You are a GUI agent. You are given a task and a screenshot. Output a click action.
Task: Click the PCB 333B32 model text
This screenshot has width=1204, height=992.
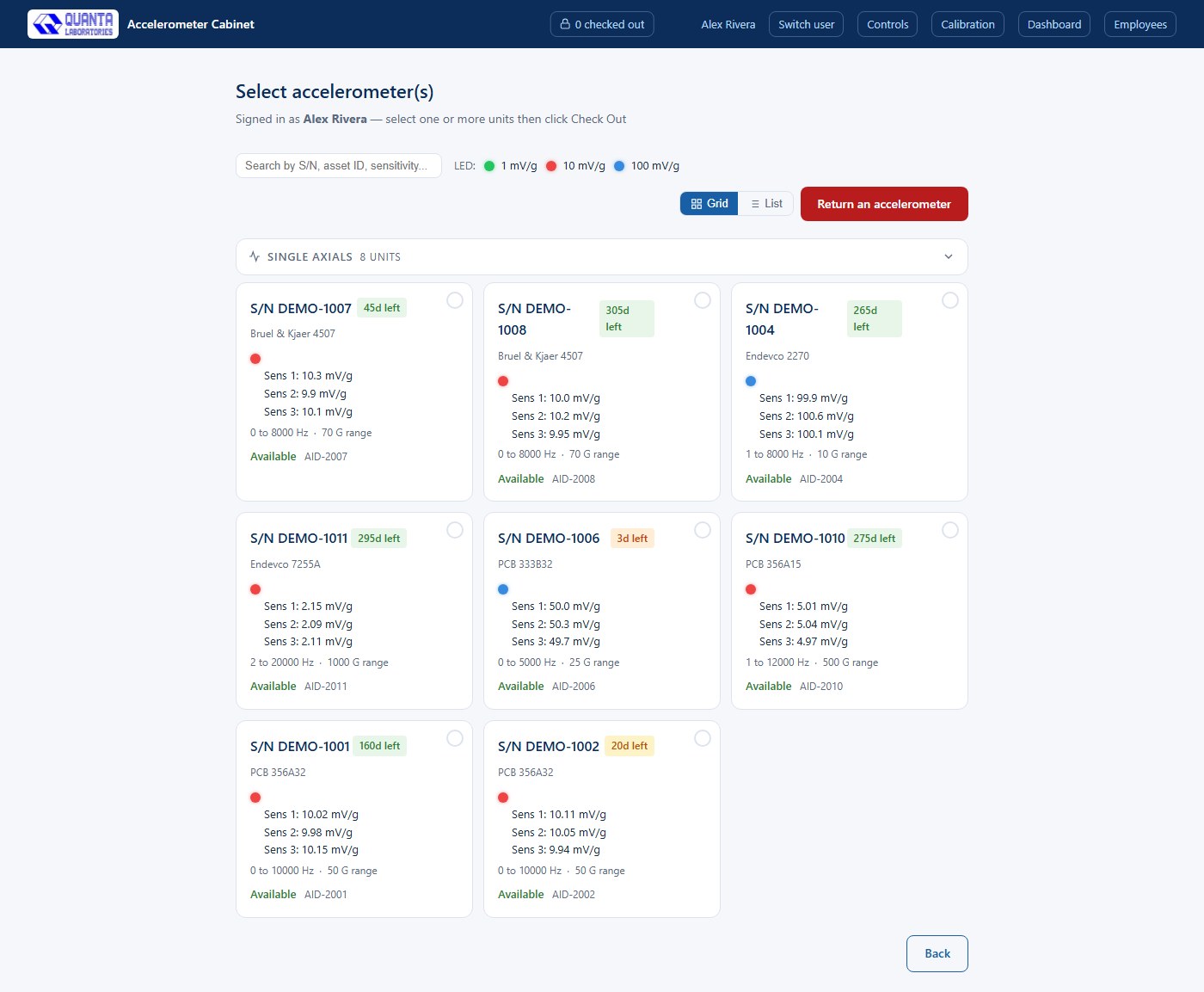525,564
